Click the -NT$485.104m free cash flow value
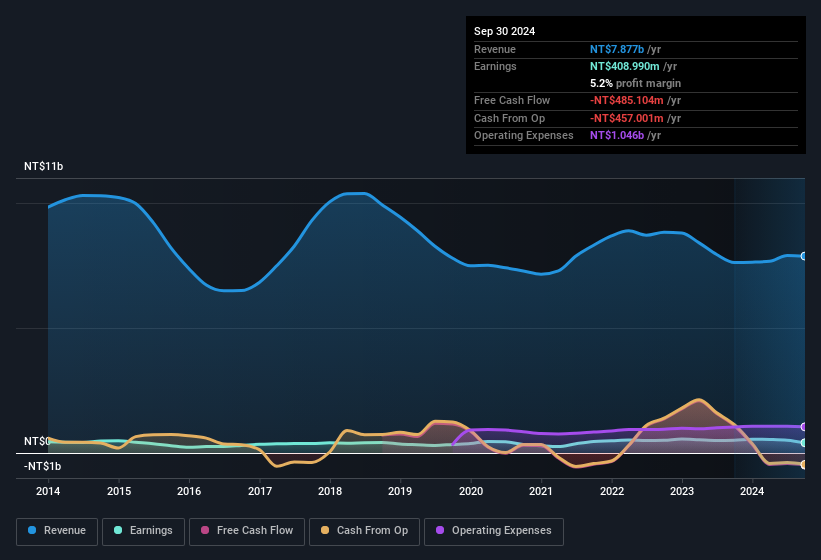821x560 pixels. click(627, 100)
